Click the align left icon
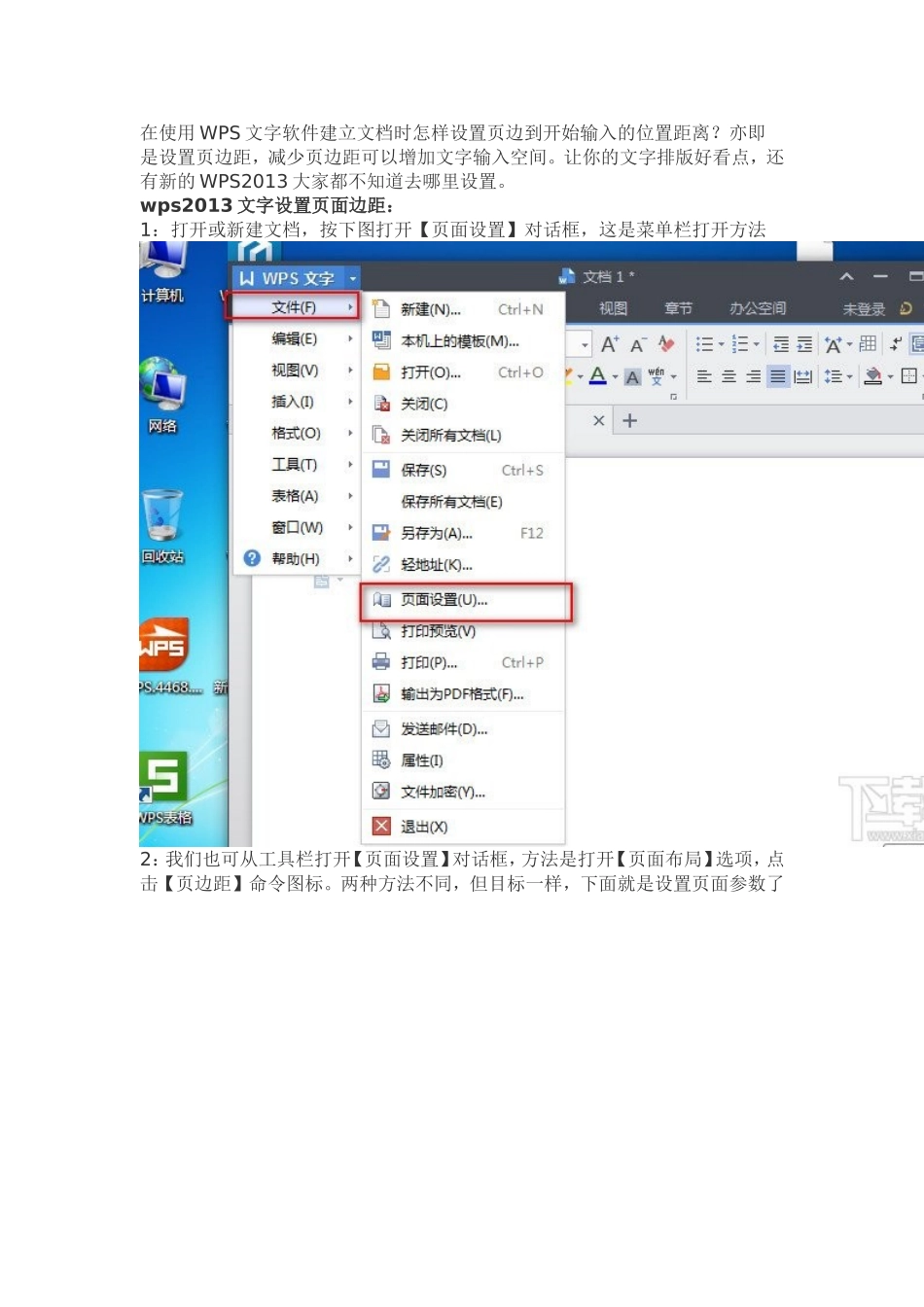 [705, 376]
